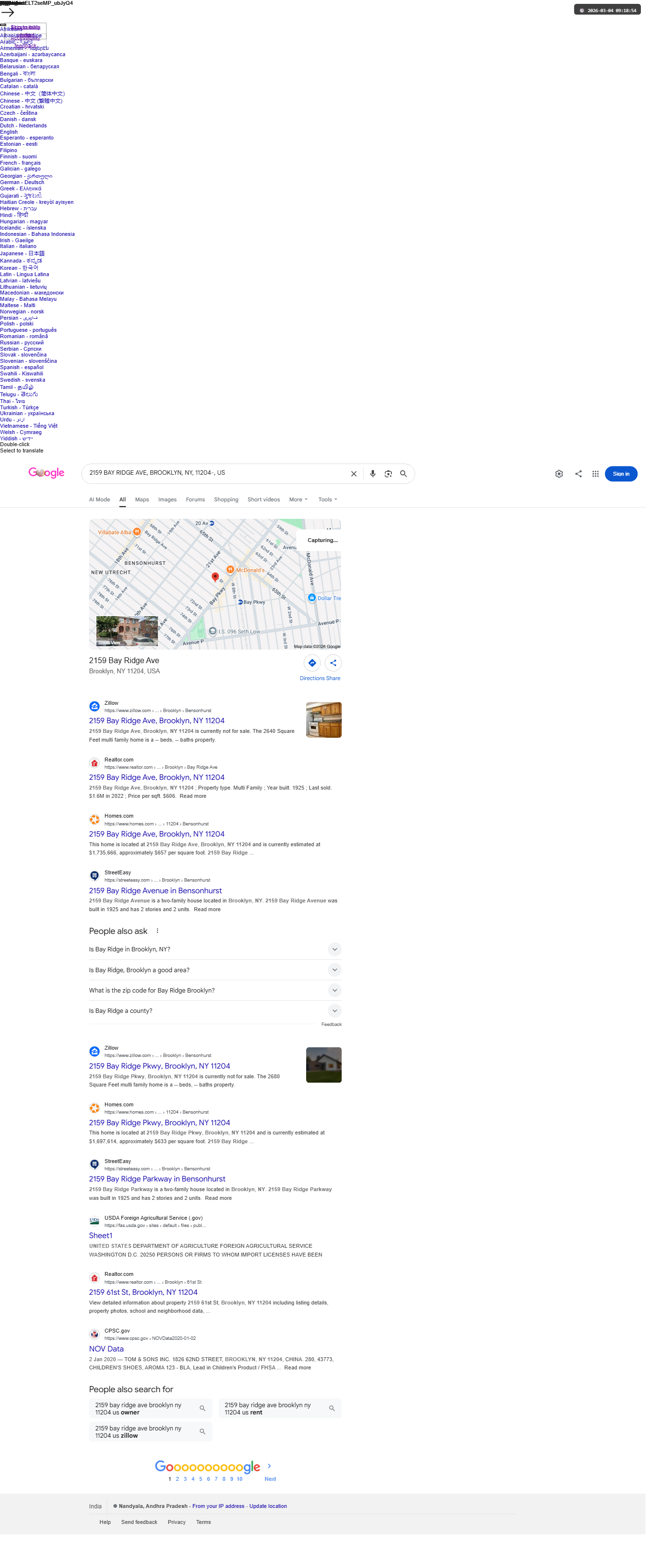Click the Directions icon under the map
The image size is (653, 1568).
coord(311,663)
